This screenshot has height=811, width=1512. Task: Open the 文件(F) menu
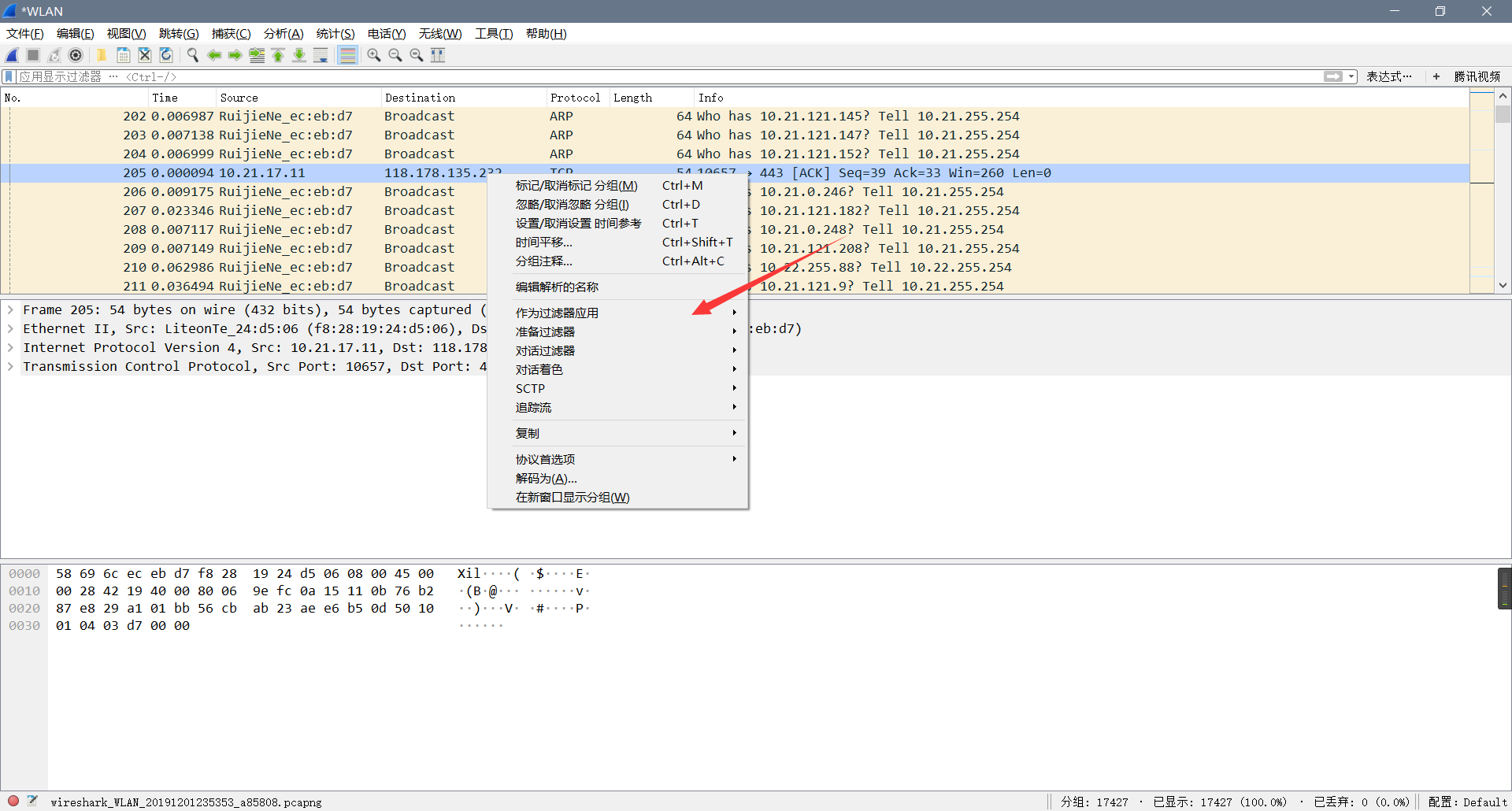[25, 34]
